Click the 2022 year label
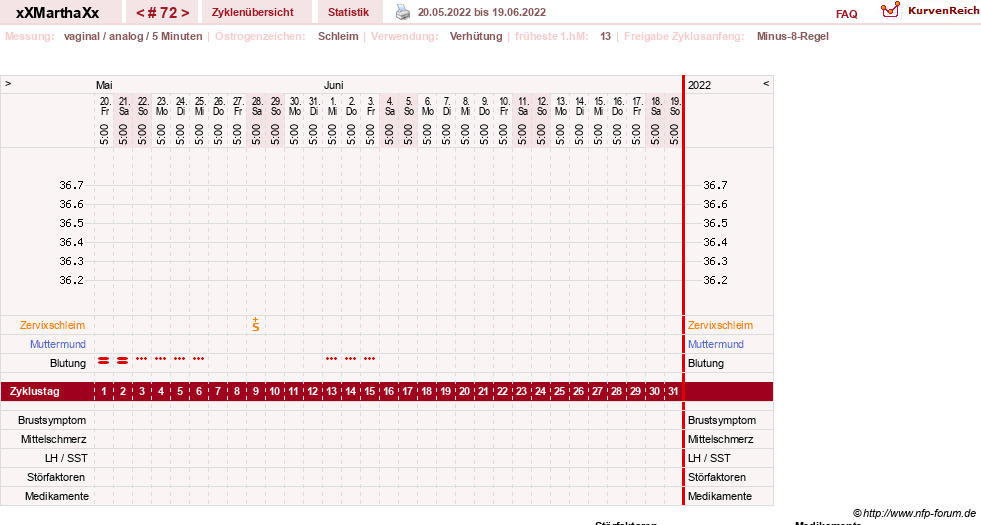 (699, 85)
